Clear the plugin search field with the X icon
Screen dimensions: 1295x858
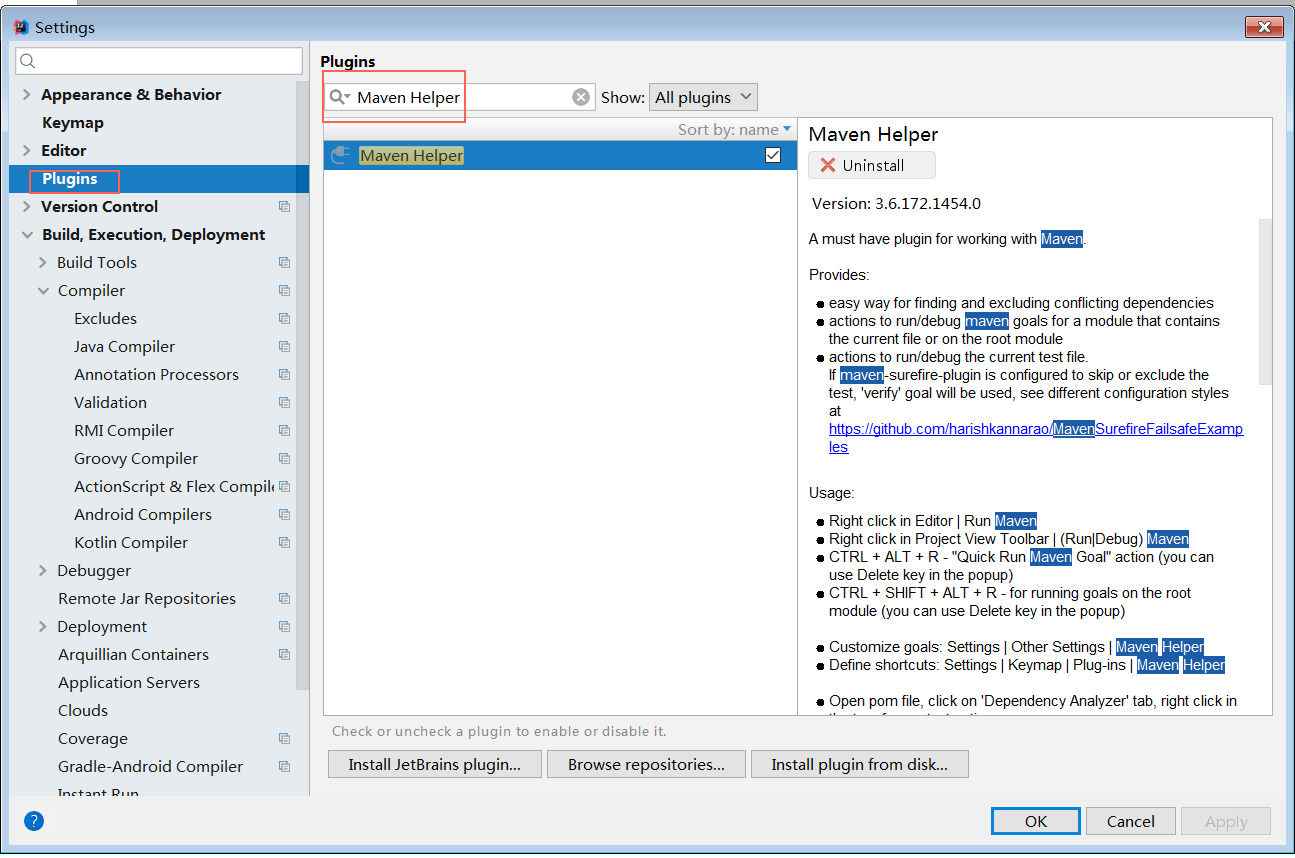coord(581,97)
